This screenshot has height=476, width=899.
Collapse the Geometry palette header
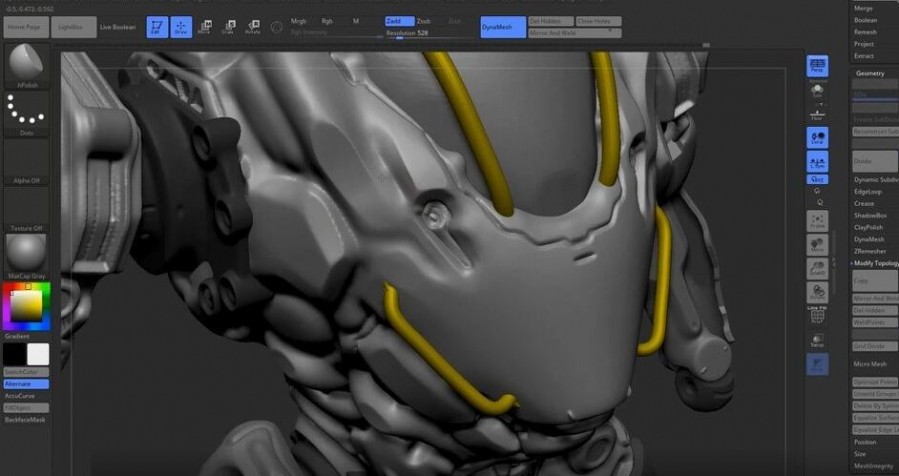tap(870, 73)
